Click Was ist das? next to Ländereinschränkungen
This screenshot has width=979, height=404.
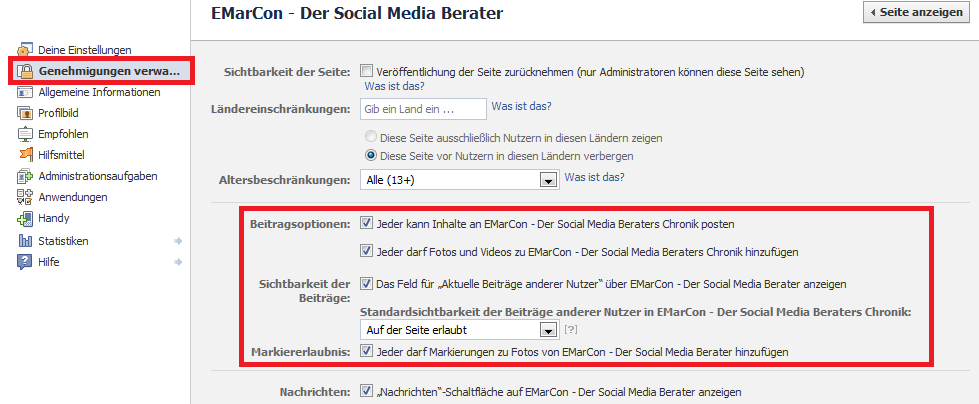(x=521, y=106)
